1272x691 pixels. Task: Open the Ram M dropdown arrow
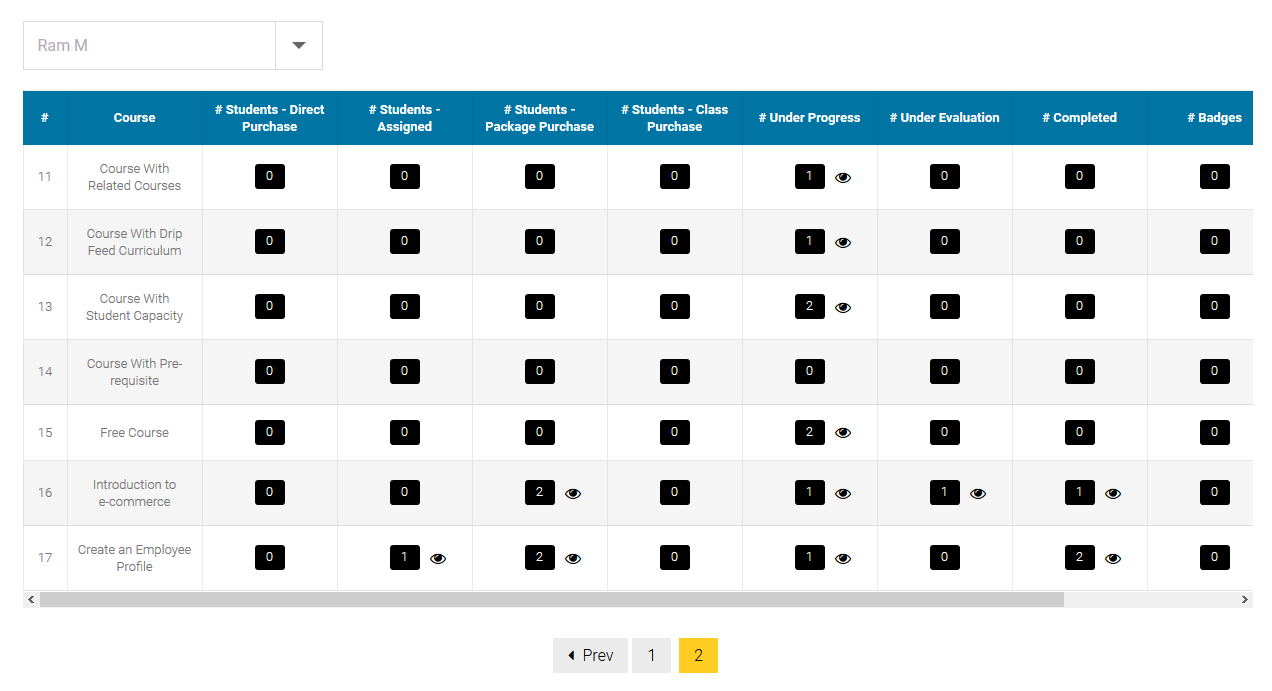298,46
